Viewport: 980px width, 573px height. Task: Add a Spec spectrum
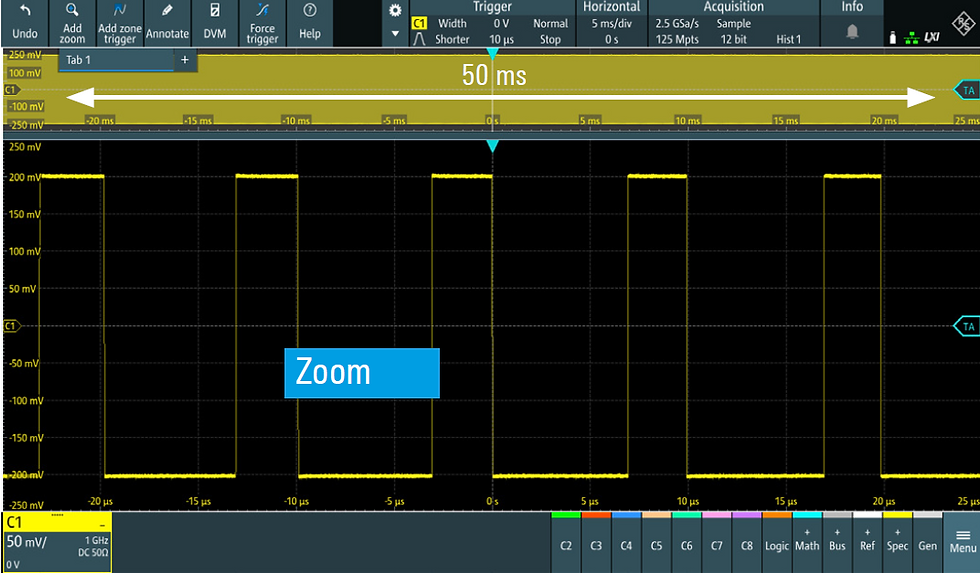897,542
